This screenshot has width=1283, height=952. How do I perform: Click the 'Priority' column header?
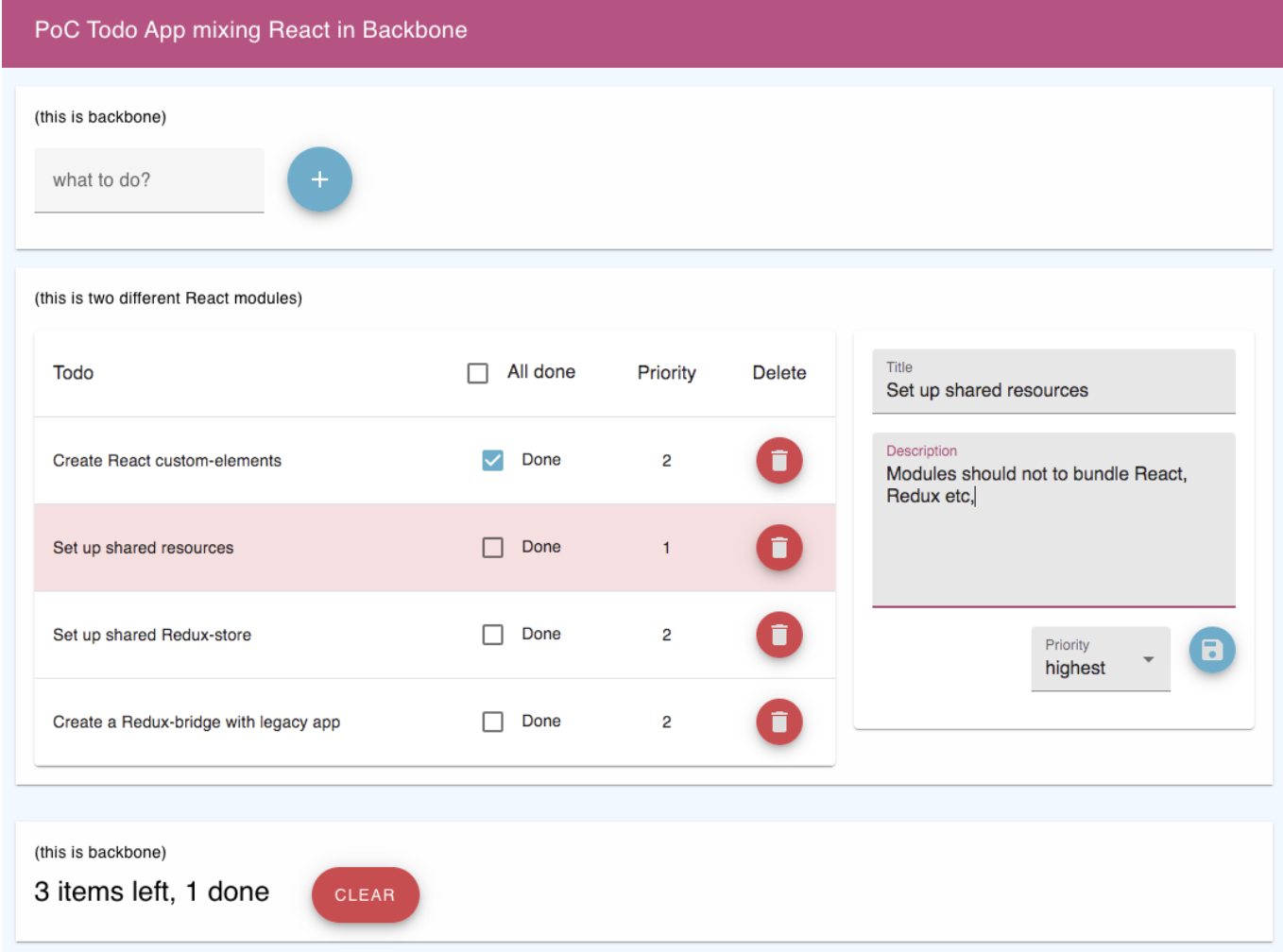click(x=666, y=372)
